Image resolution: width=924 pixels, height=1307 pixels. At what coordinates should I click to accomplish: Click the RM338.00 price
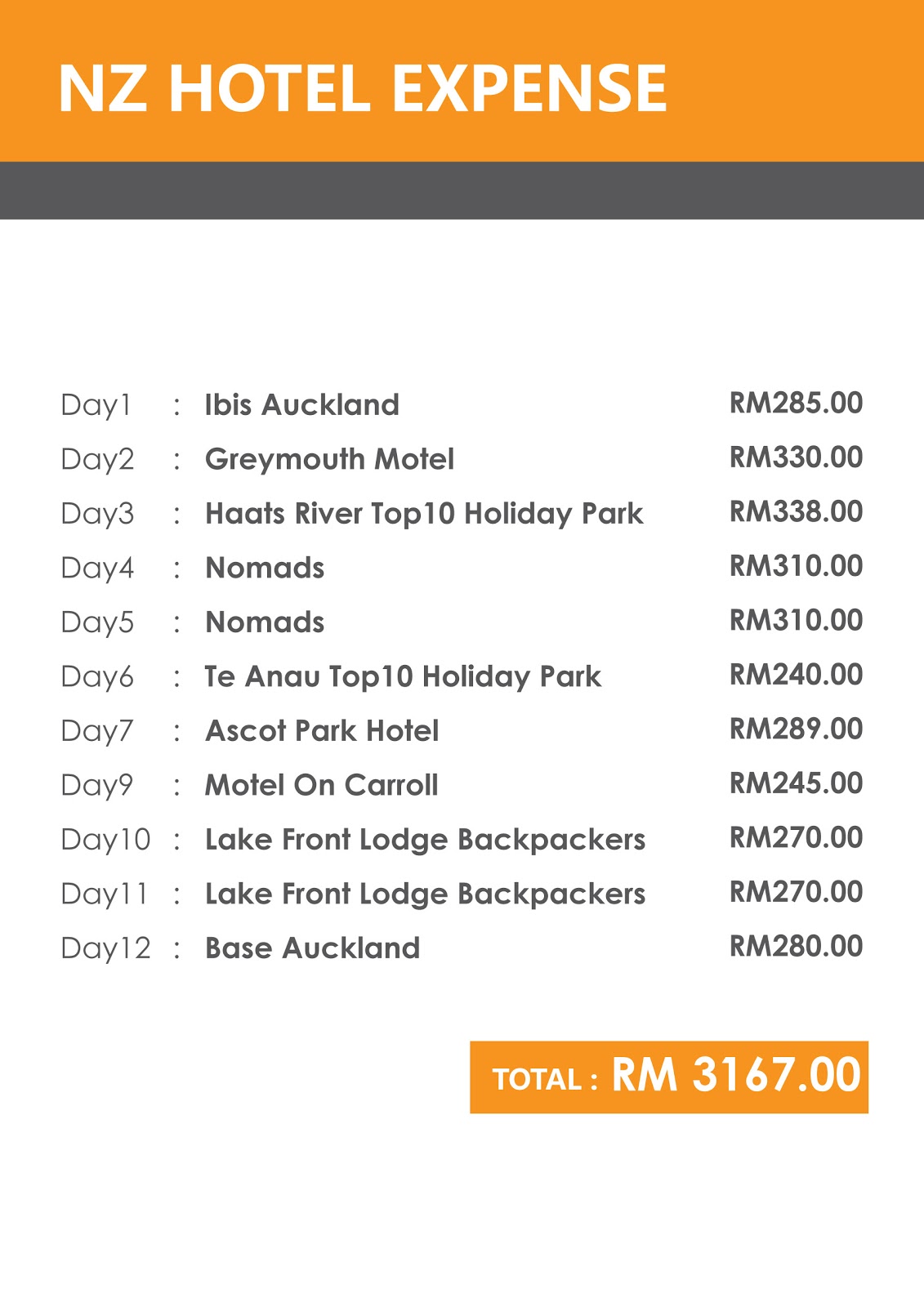tap(796, 511)
